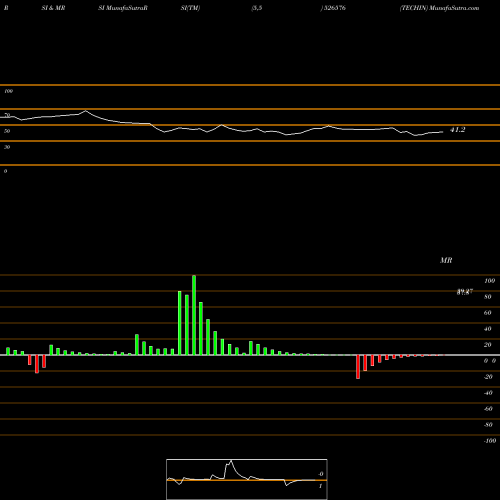Click the histogram scale label -20

click(488, 377)
